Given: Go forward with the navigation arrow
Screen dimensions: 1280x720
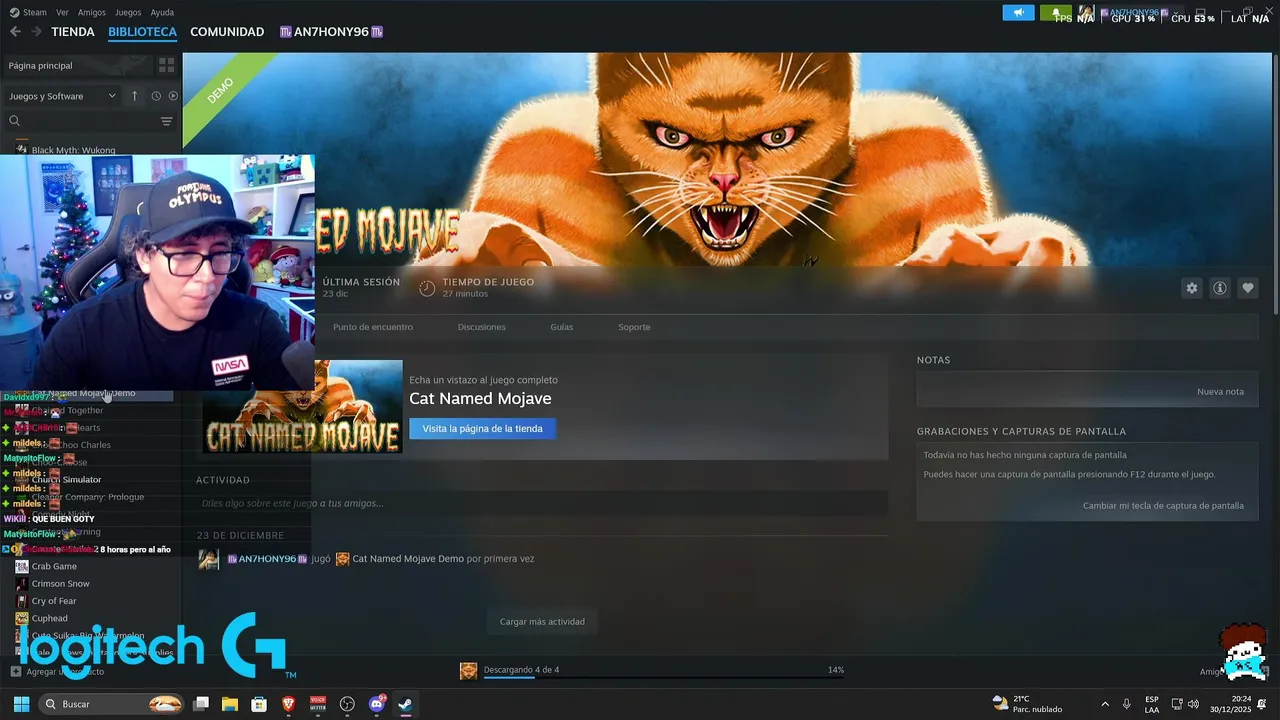Looking at the screenshot, I should (x=37, y=32).
